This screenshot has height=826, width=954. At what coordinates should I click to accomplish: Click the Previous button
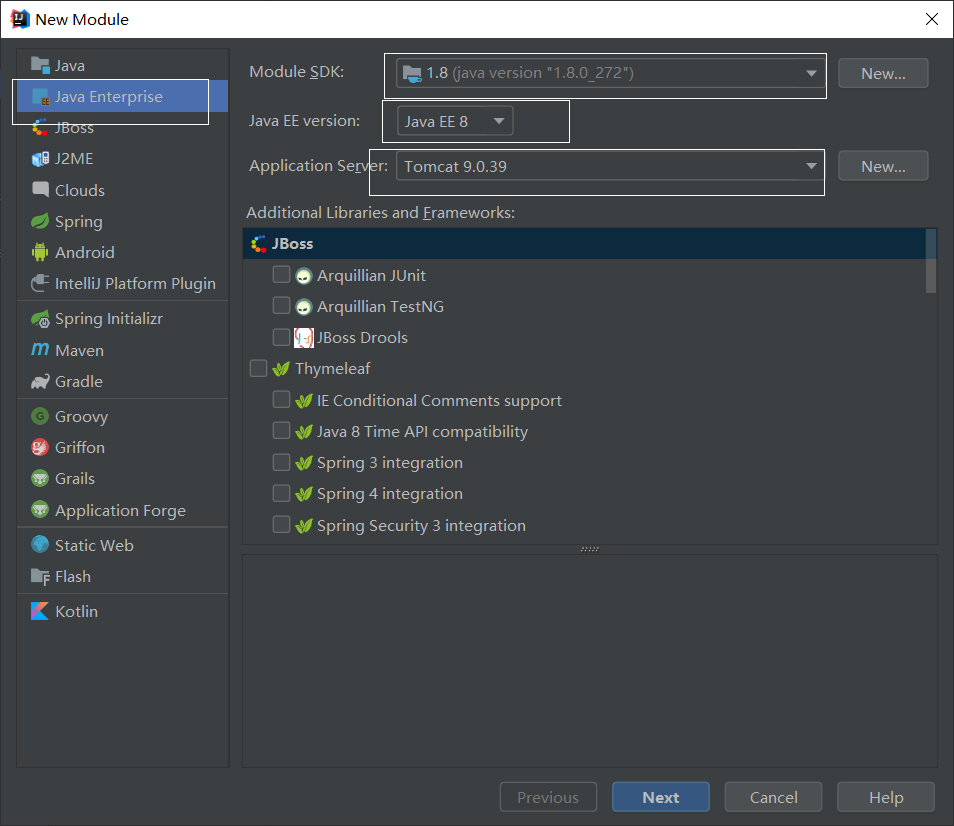pos(548,797)
